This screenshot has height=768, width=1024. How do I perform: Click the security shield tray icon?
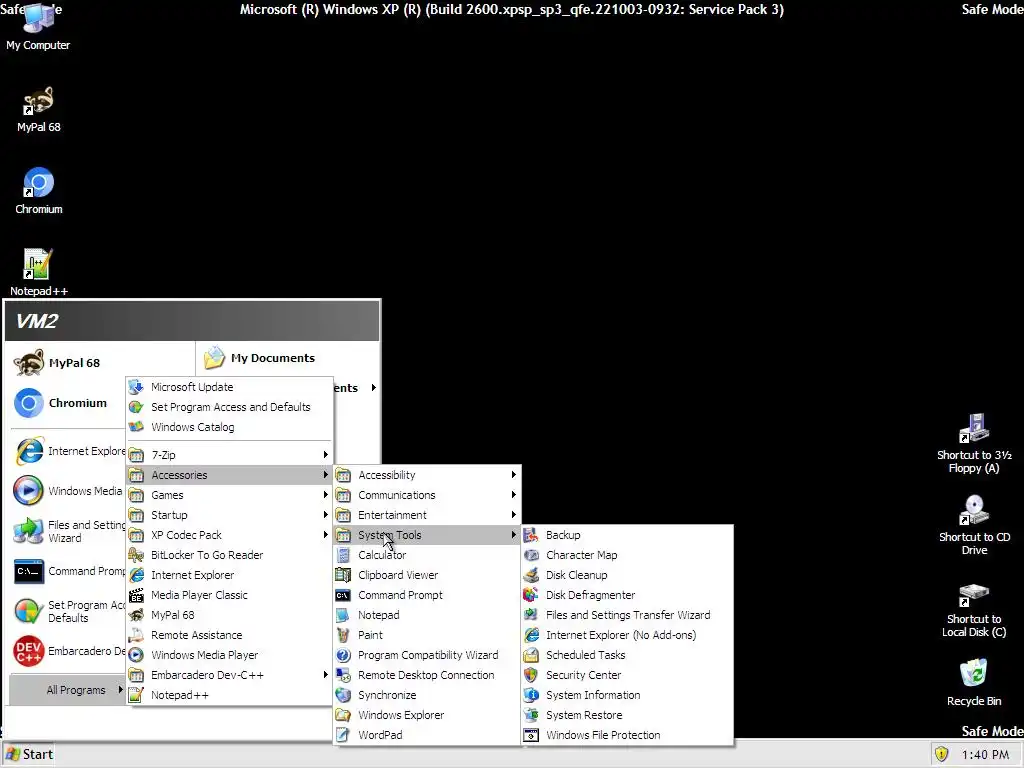point(941,754)
